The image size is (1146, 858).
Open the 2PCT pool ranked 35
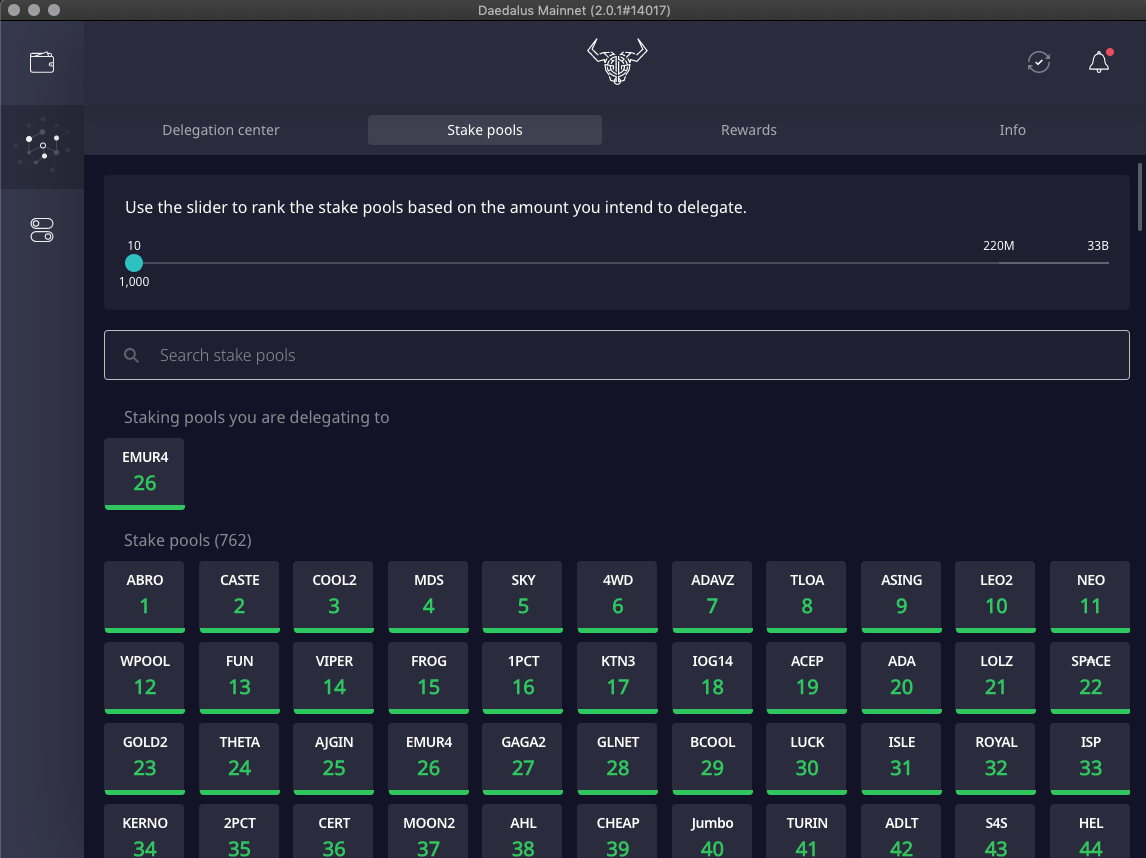239,832
